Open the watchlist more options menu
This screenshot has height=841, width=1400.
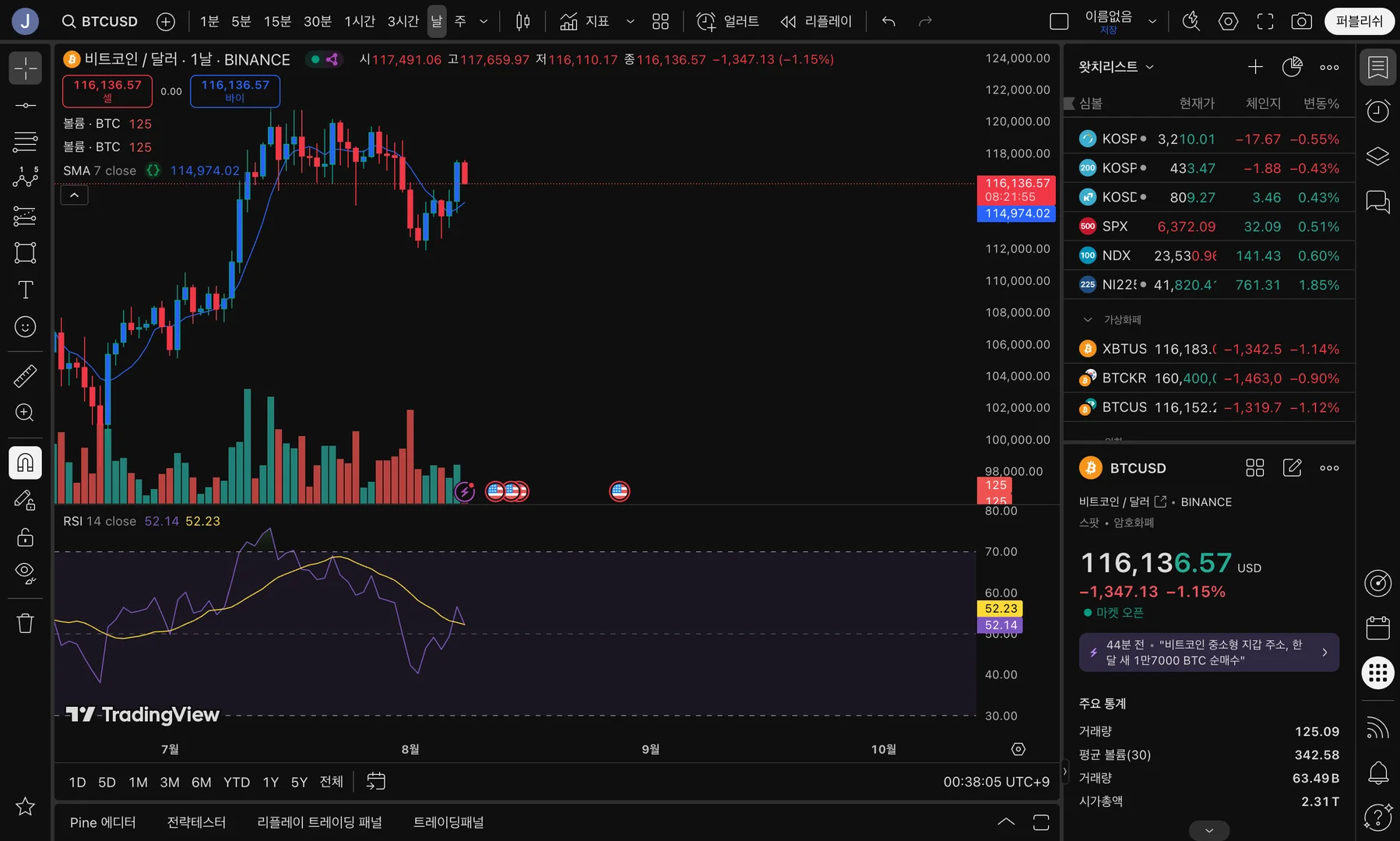tap(1330, 67)
